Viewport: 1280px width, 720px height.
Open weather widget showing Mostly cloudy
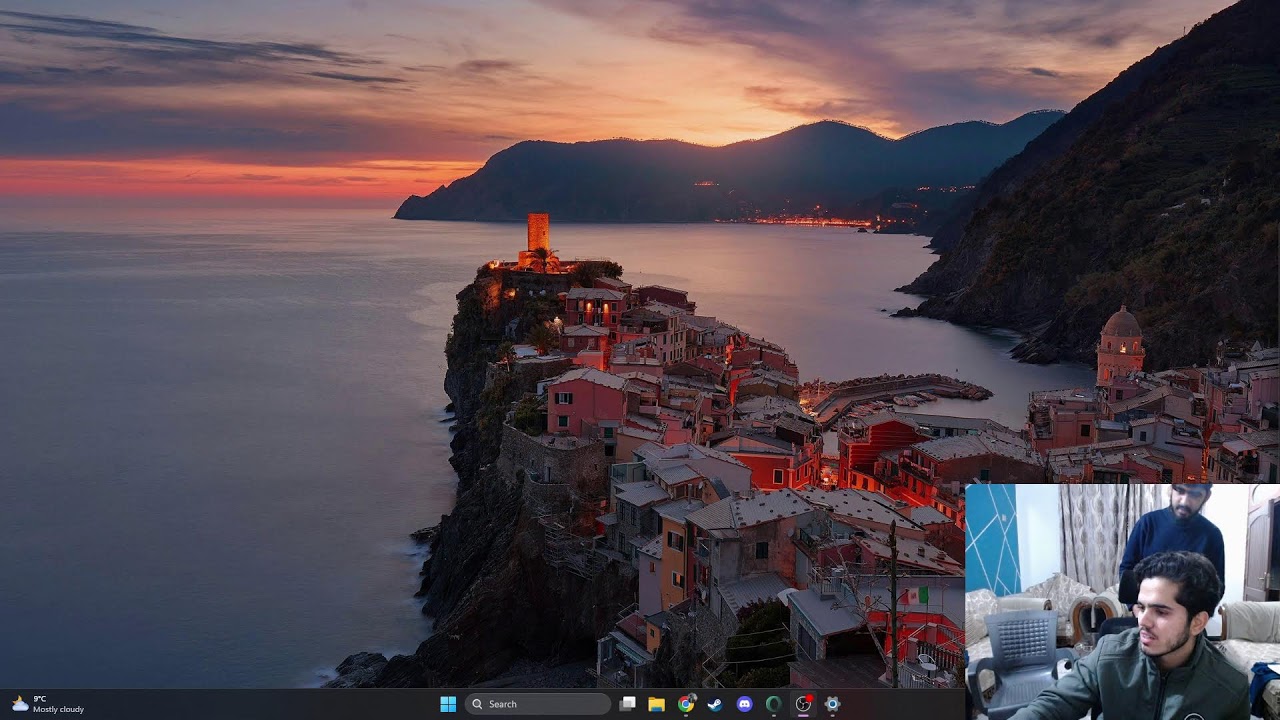(47, 704)
